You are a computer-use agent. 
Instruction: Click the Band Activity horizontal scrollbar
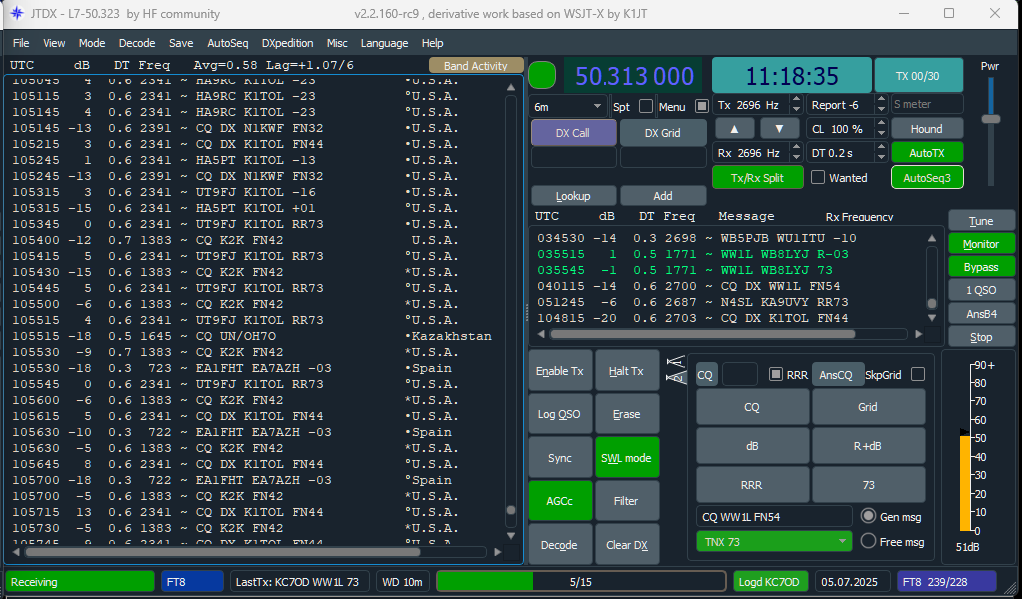coord(222,552)
